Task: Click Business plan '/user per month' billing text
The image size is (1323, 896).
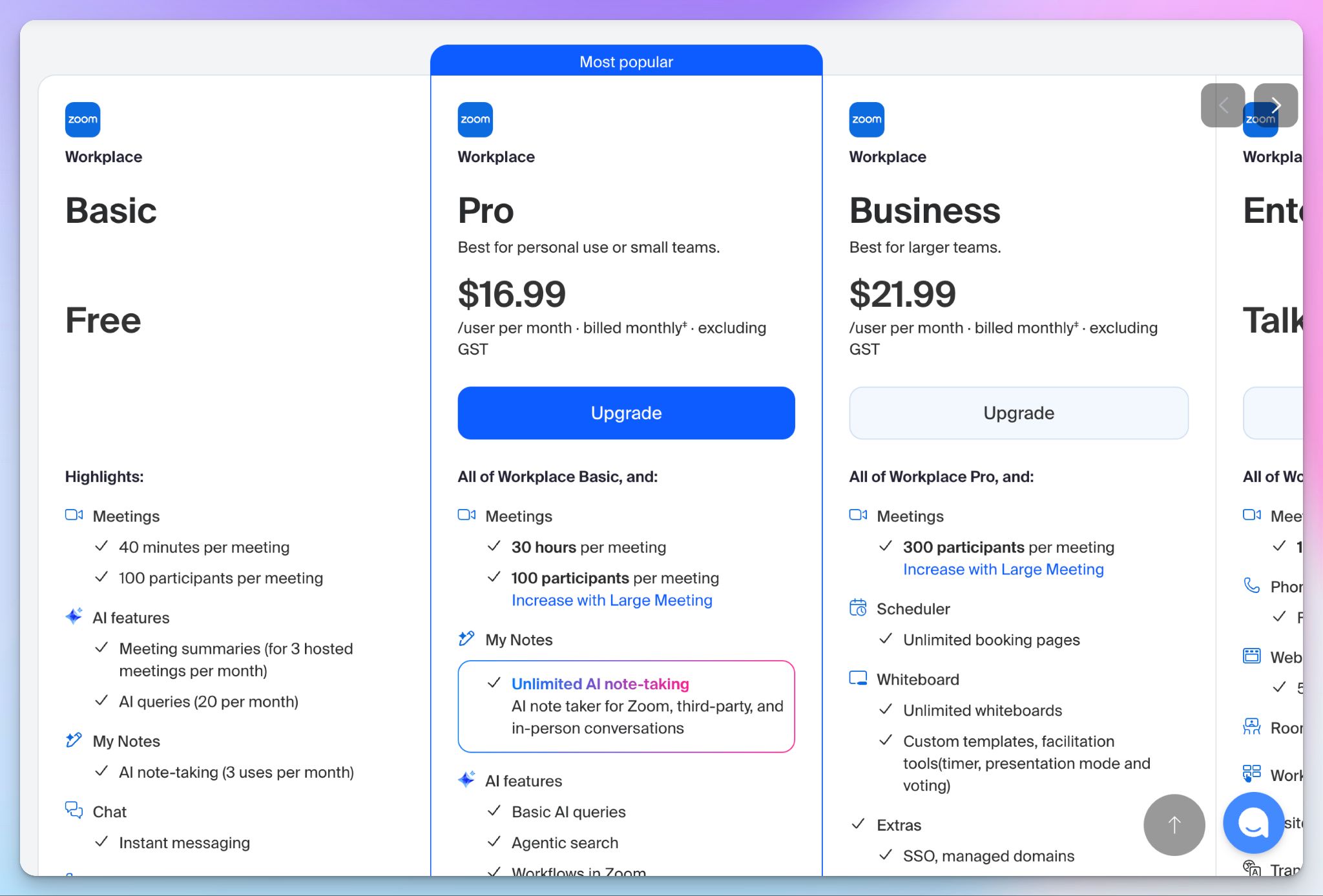Action: tap(1003, 338)
